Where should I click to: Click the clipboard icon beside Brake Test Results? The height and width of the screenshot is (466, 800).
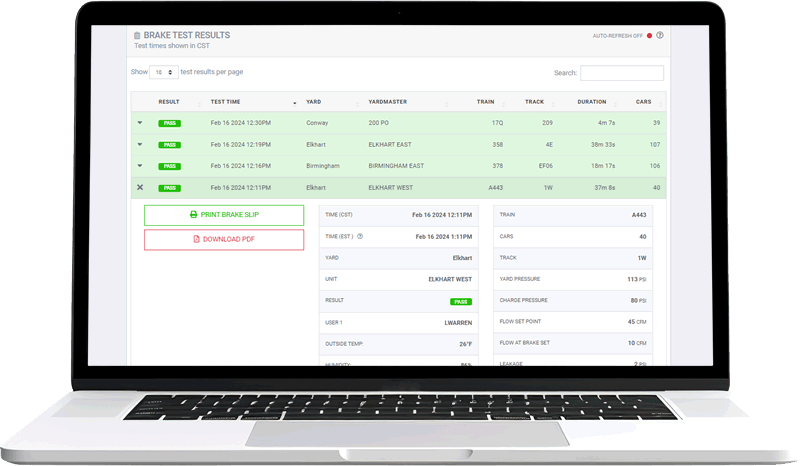point(137,36)
